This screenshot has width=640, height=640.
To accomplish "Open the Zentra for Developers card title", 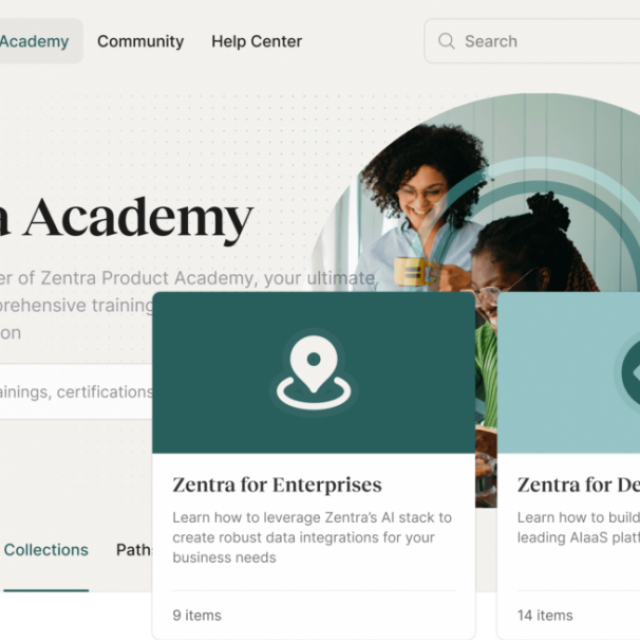I will 578,485.
